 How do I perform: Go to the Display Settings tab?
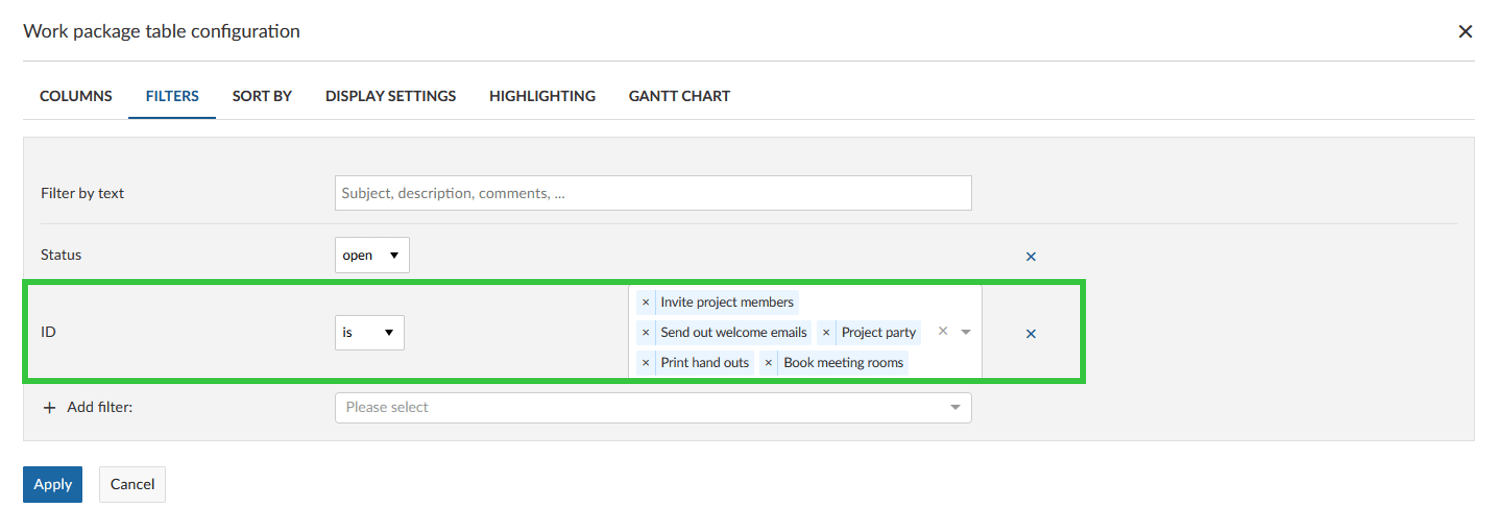pyautogui.click(x=390, y=96)
